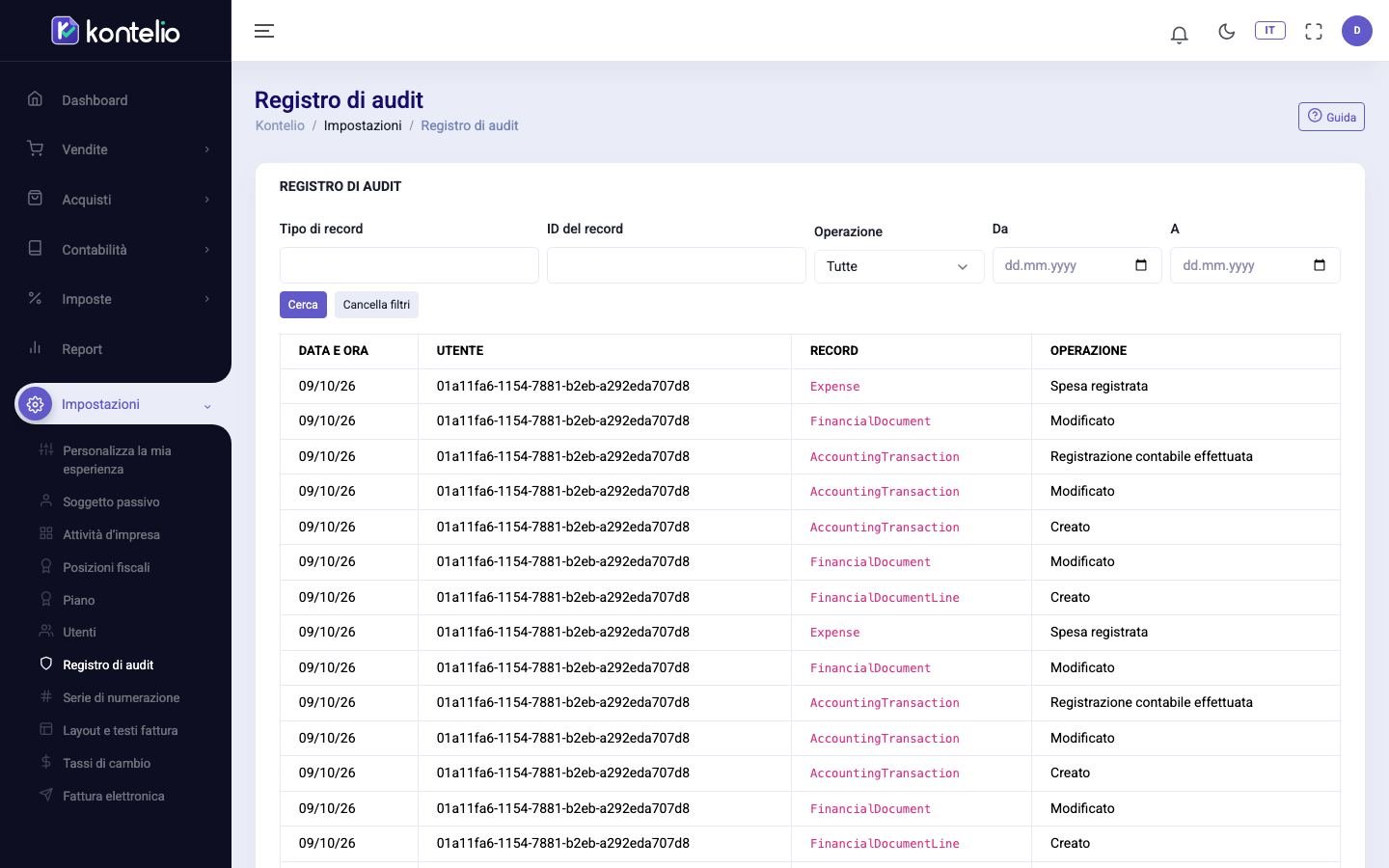Click the Registro di audit shield icon
Screen dimensions: 1389x868
[45, 664]
